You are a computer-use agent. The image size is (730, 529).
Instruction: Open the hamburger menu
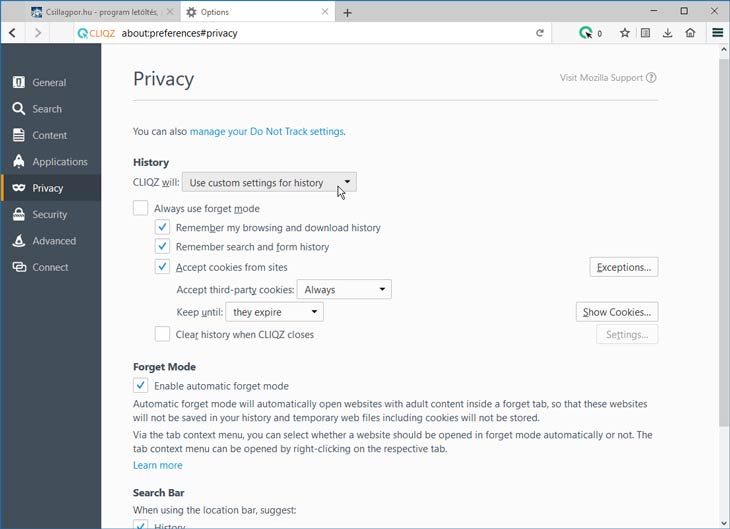pyautogui.click(x=717, y=33)
